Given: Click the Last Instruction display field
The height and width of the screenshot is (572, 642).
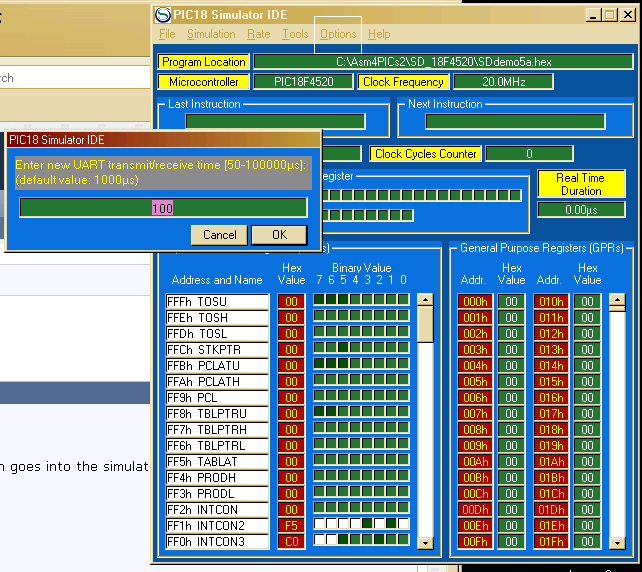Looking at the screenshot, I should [x=275, y=122].
